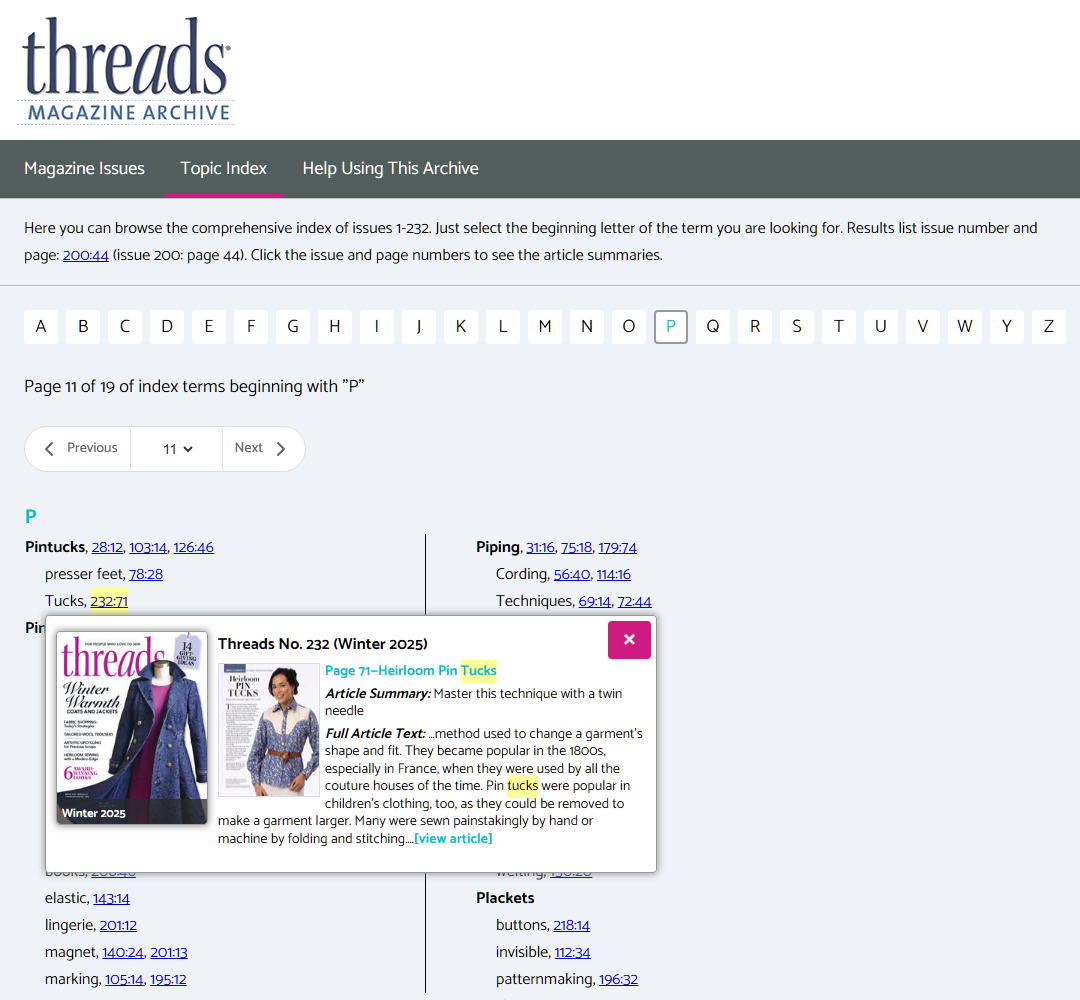Image resolution: width=1080 pixels, height=1000 pixels.
Task: Follow the example 200:44 link
Action: pos(85,255)
